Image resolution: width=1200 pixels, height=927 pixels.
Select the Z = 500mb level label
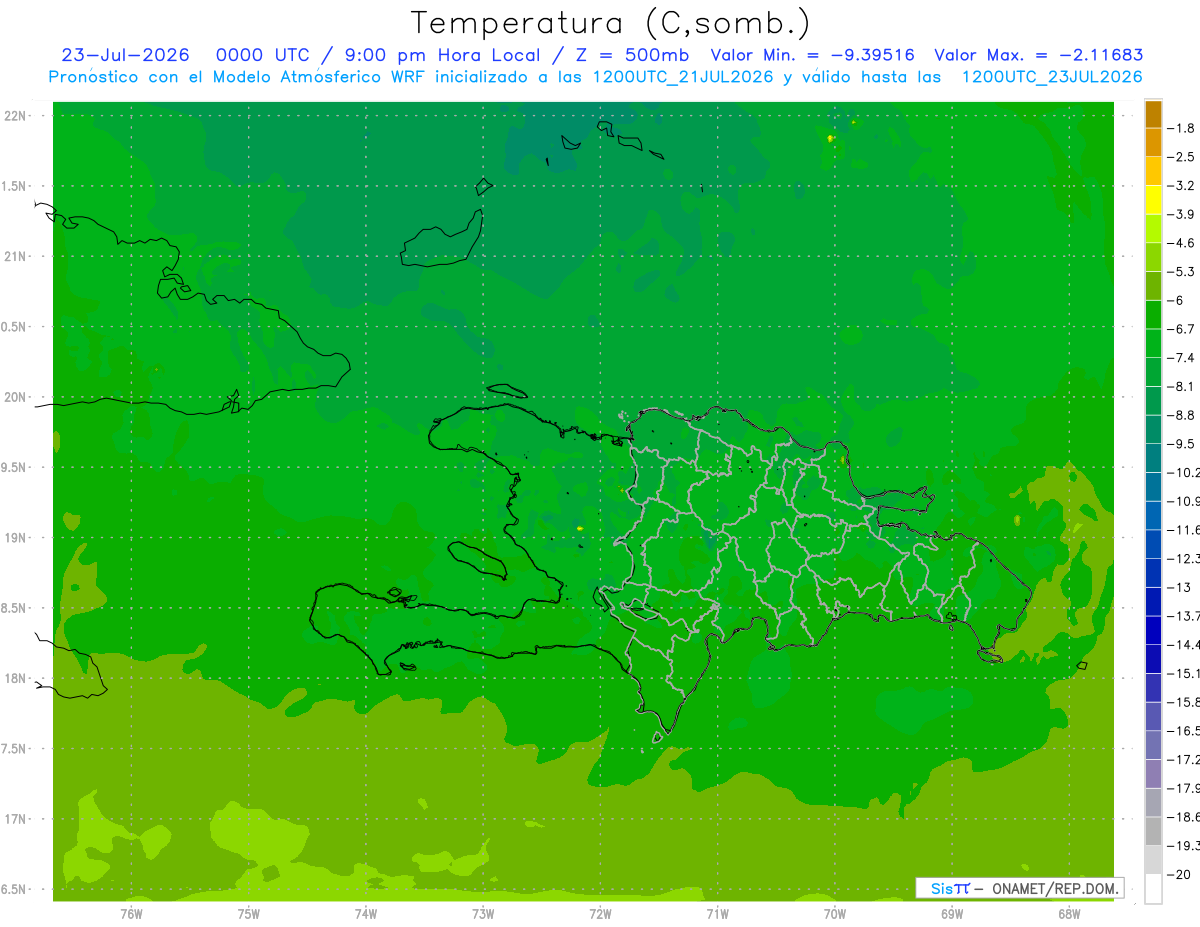pyautogui.click(x=628, y=55)
